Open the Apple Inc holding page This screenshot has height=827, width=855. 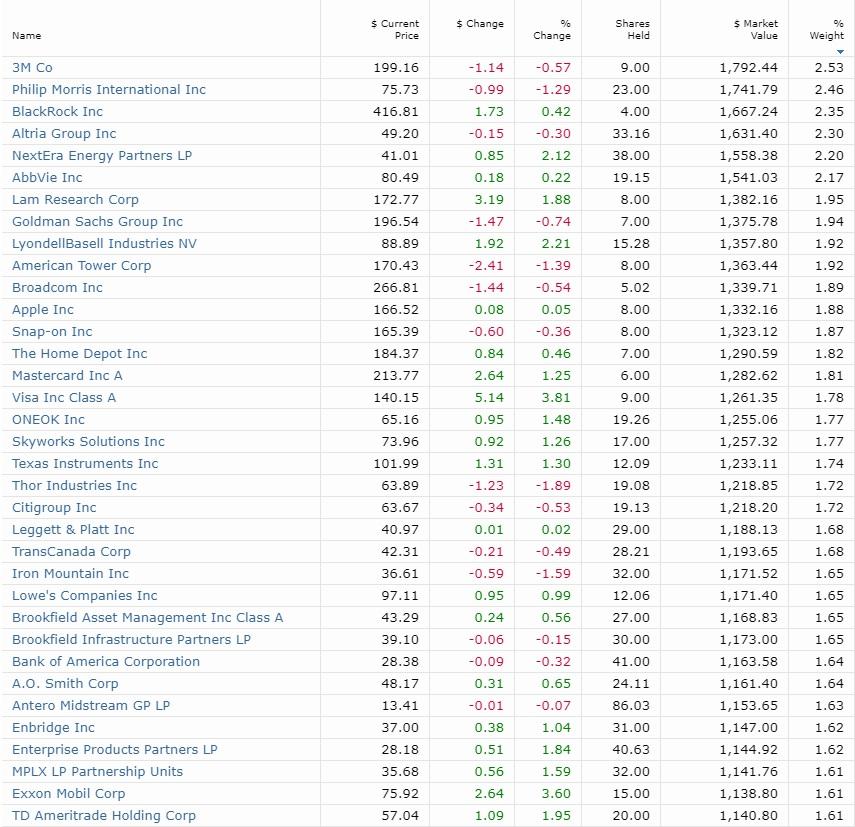[42, 309]
